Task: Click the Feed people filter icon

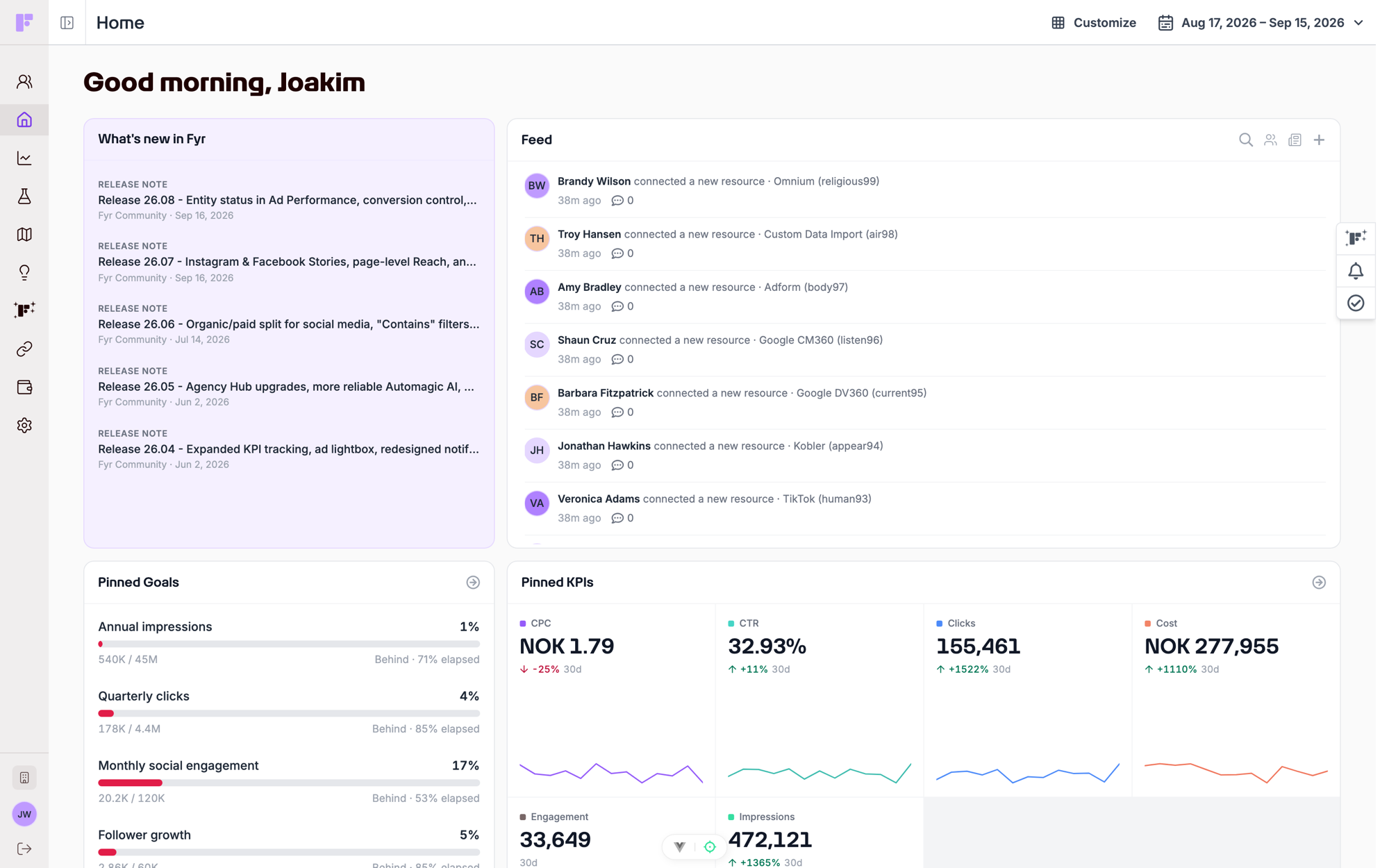Action: (x=1270, y=140)
